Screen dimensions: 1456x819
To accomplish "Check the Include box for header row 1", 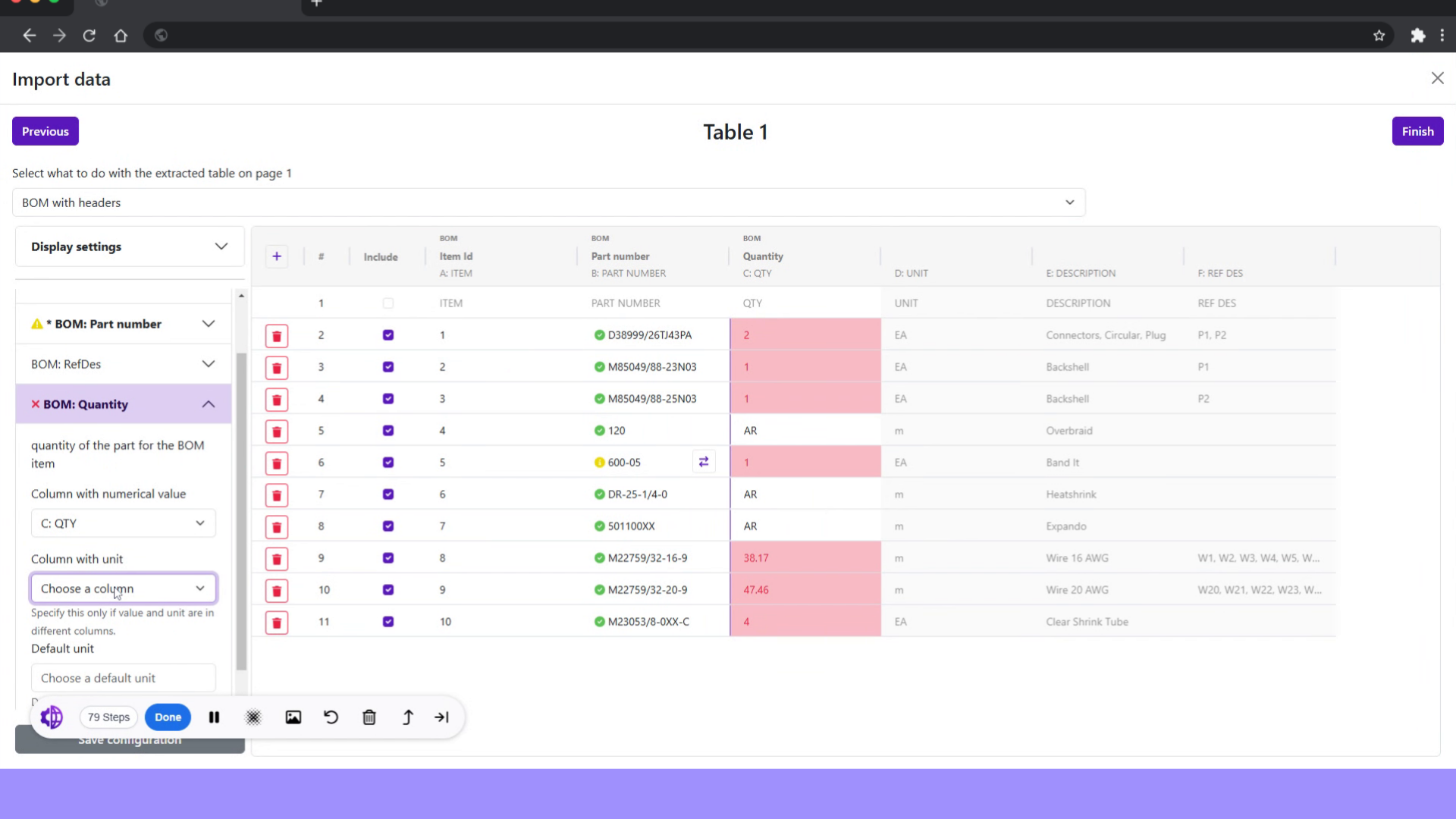I will pyautogui.click(x=388, y=303).
